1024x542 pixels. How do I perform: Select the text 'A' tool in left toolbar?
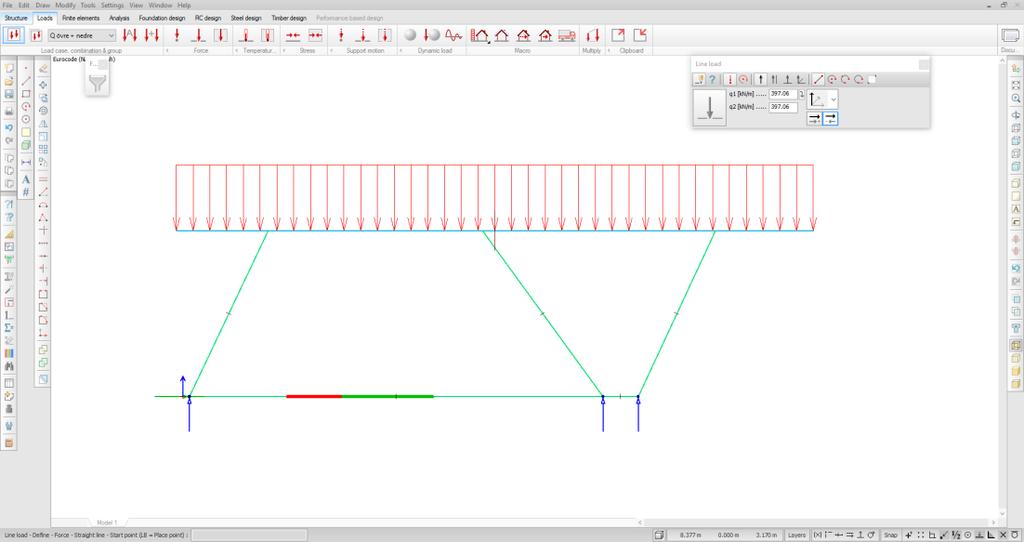tap(26, 179)
